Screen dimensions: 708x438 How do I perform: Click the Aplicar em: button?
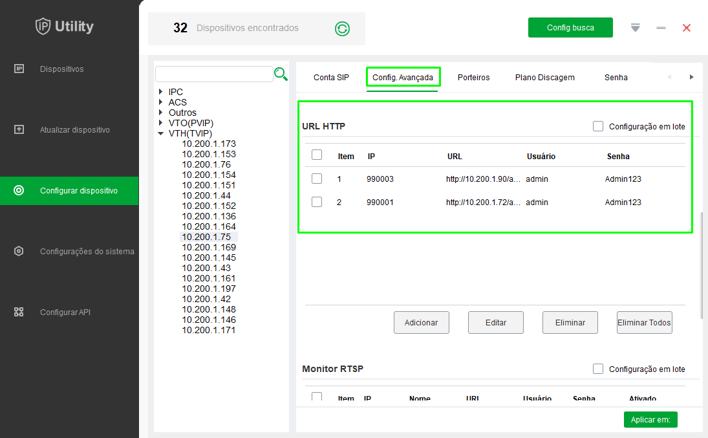point(650,419)
